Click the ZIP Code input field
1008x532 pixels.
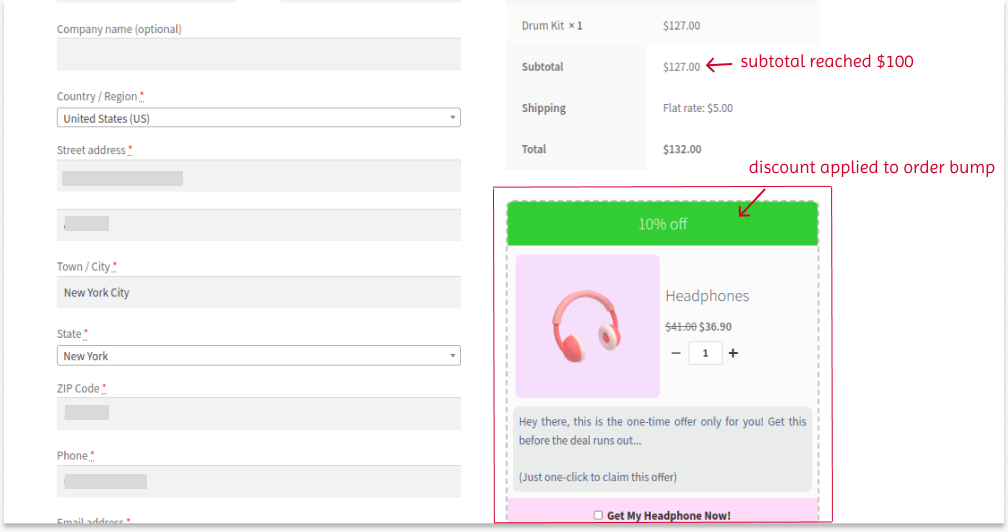tap(258, 413)
